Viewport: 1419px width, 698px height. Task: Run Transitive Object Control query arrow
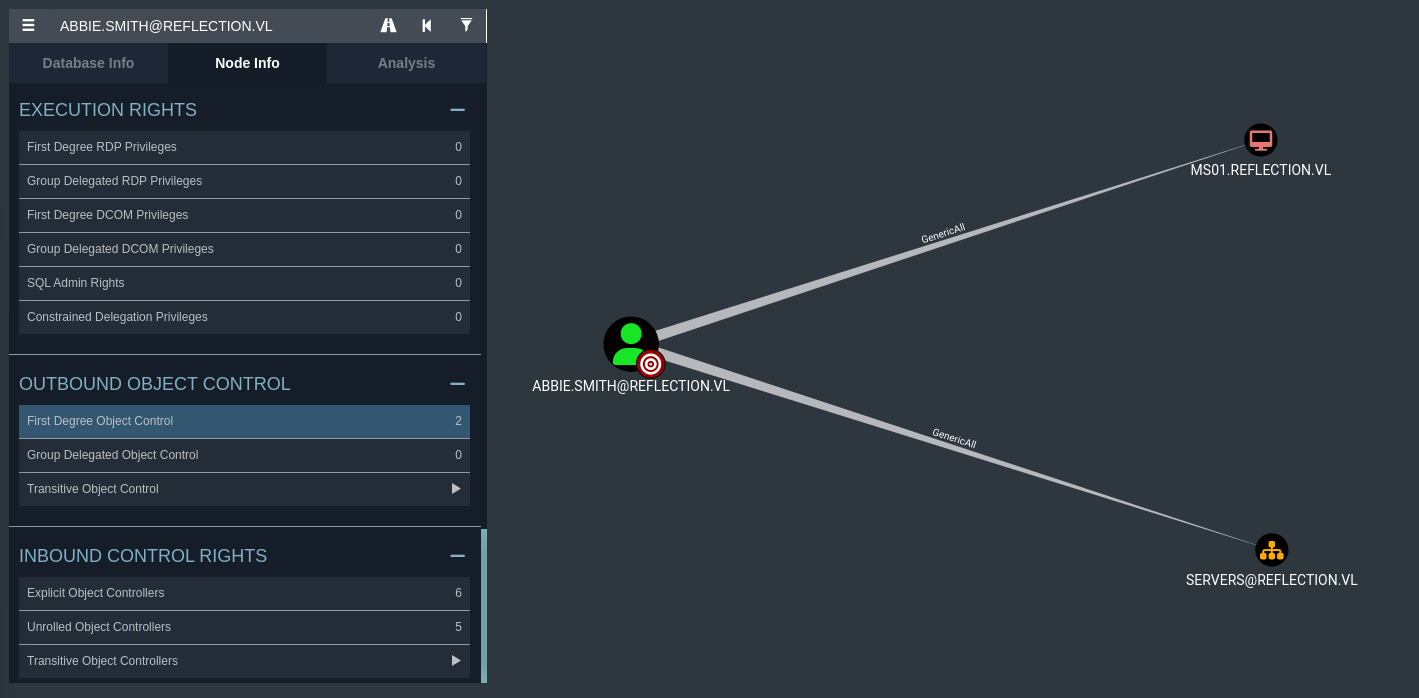[x=456, y=489]
